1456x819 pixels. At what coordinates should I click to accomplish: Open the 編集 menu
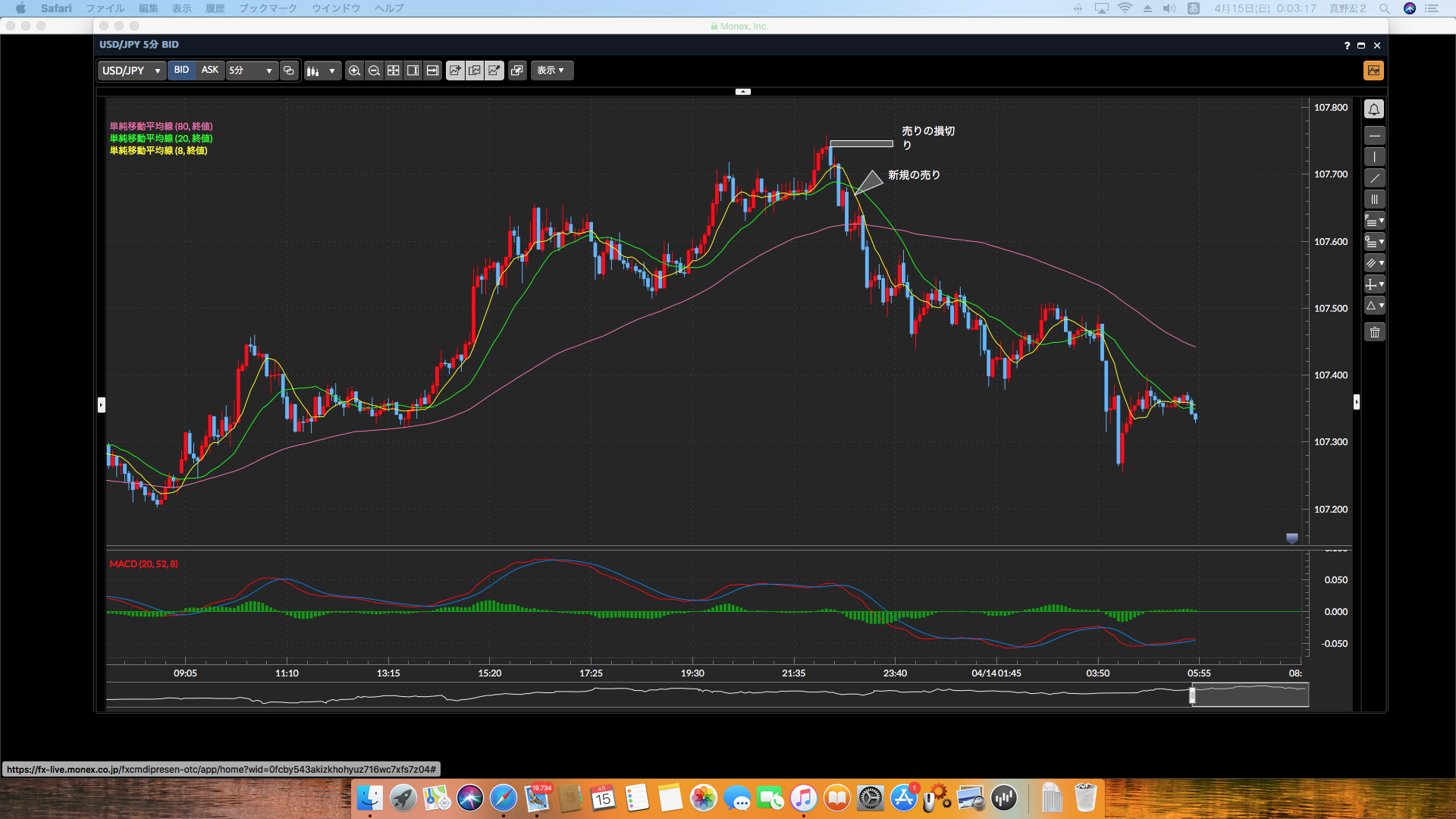click(149, 8)
